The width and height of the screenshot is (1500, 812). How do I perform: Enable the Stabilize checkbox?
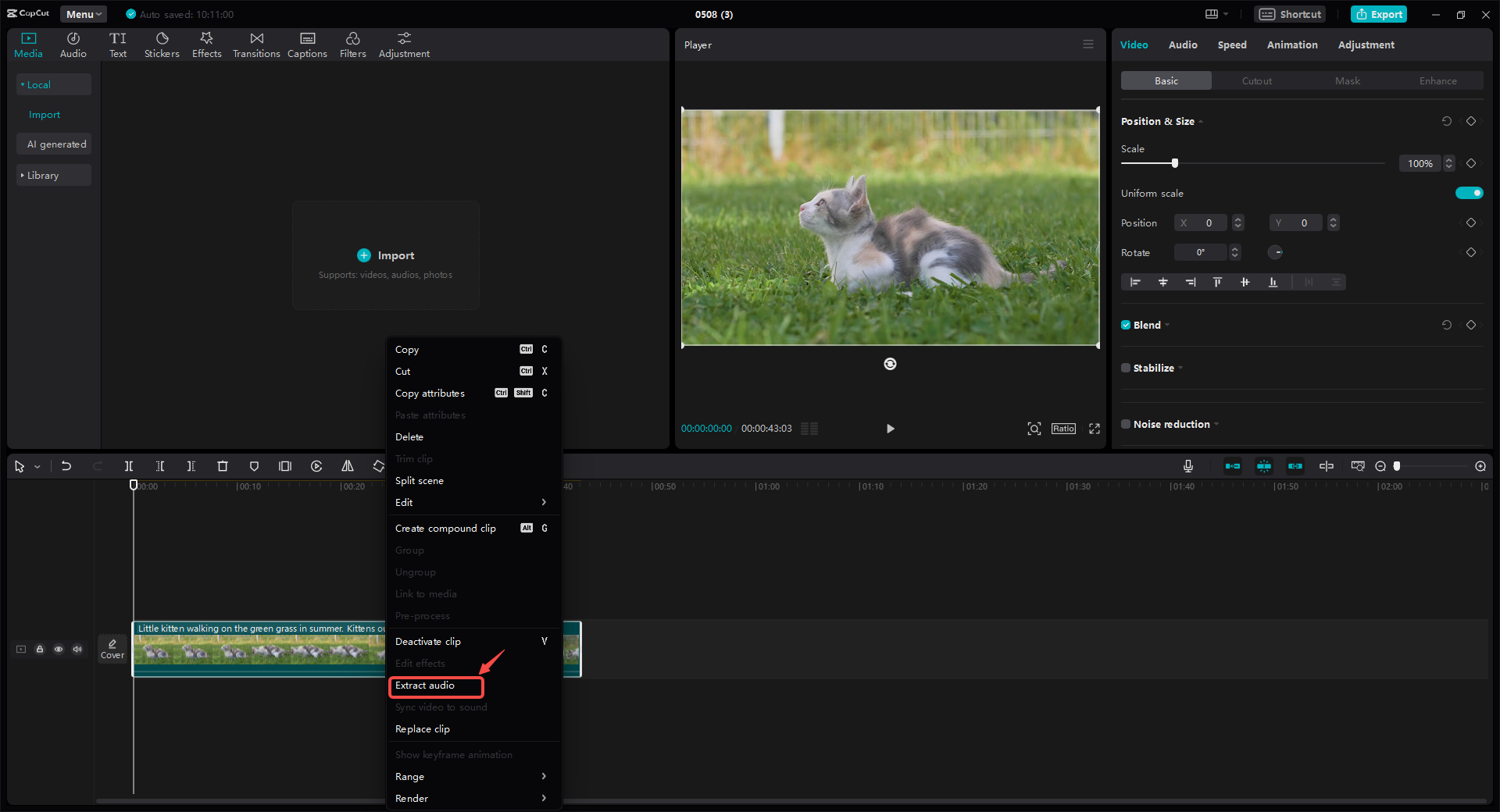1126,368
